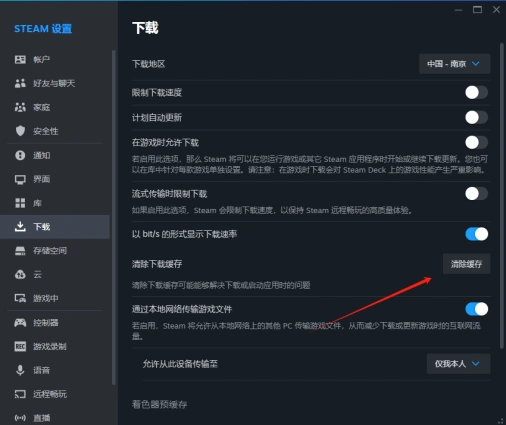
Task: Open 帐户 settings section
Action: [55, 59]
